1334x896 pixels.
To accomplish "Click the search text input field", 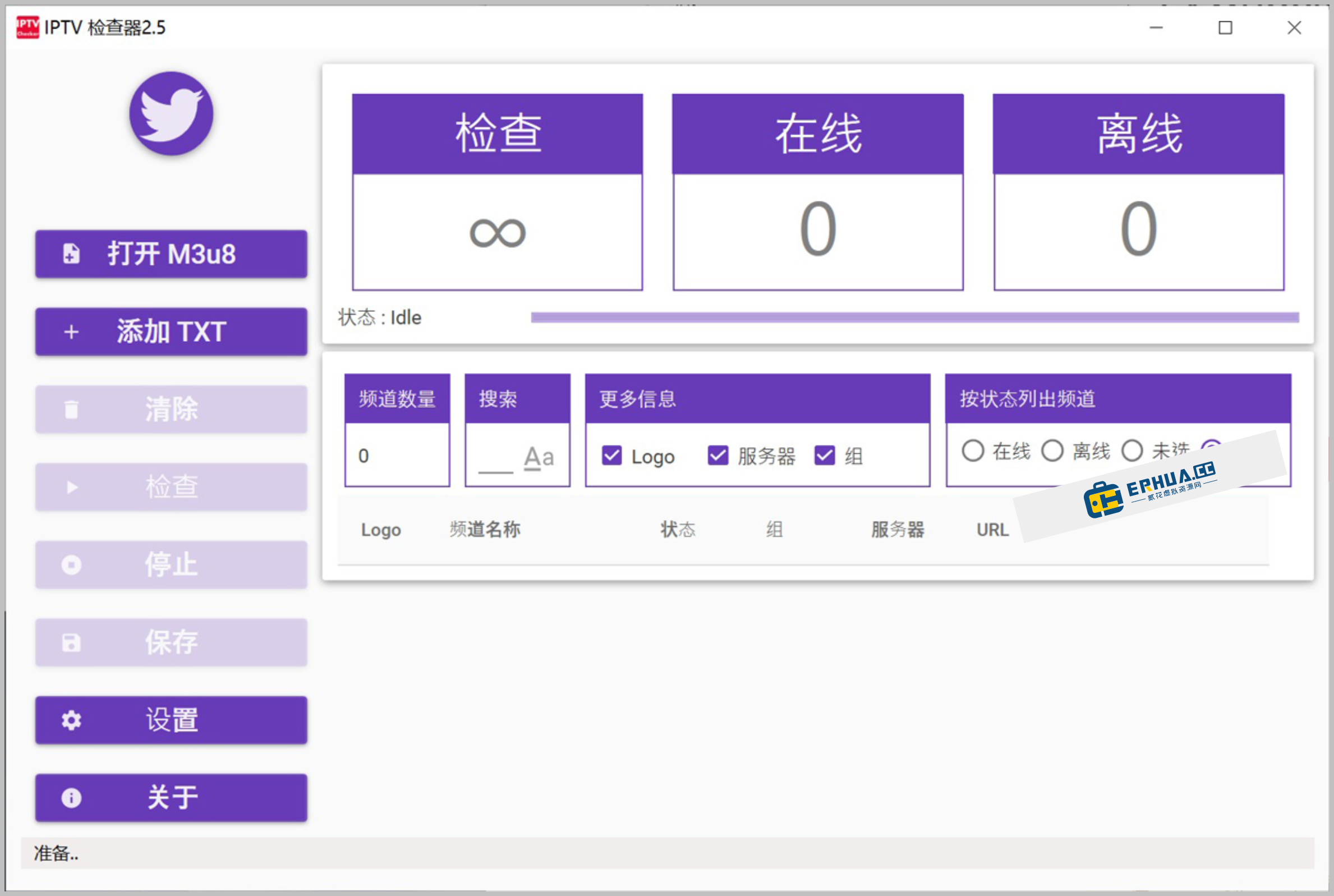I will (495, 459).
